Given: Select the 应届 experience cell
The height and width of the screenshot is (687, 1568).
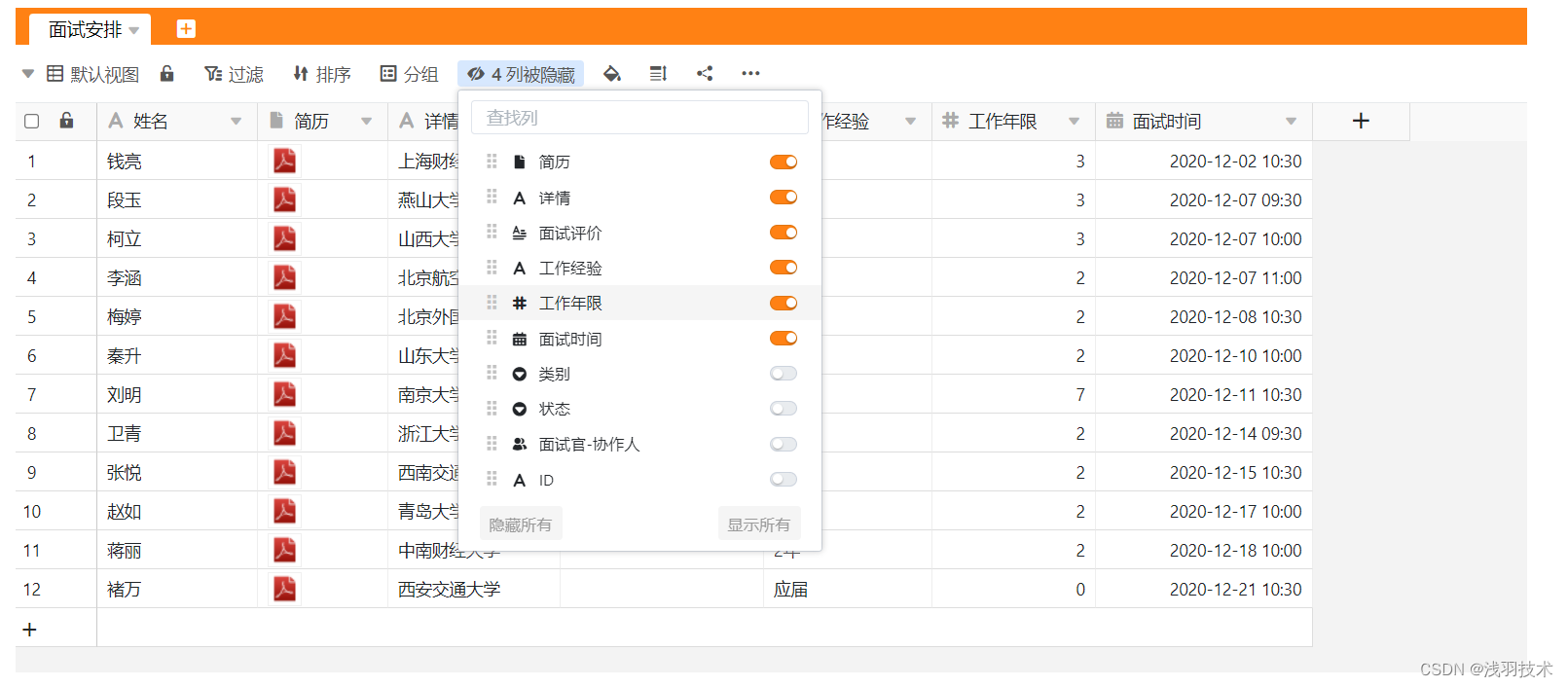Looking at the screenshot, I should pyautogui.click(x=848, y=589).
